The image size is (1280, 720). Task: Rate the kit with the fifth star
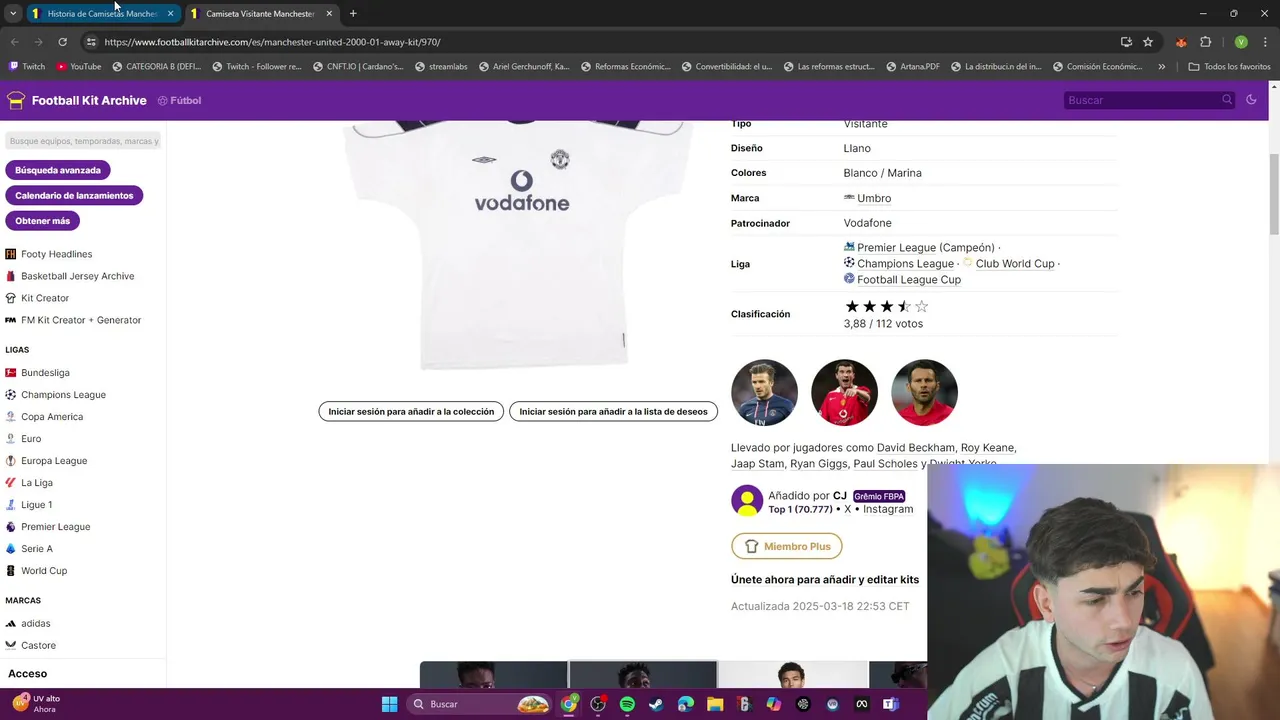pos(922,306)
